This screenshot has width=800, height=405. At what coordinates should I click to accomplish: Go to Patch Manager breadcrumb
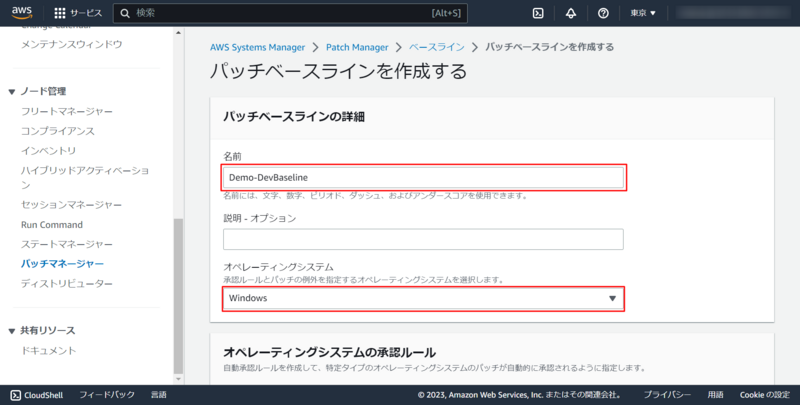click(357, 47)
